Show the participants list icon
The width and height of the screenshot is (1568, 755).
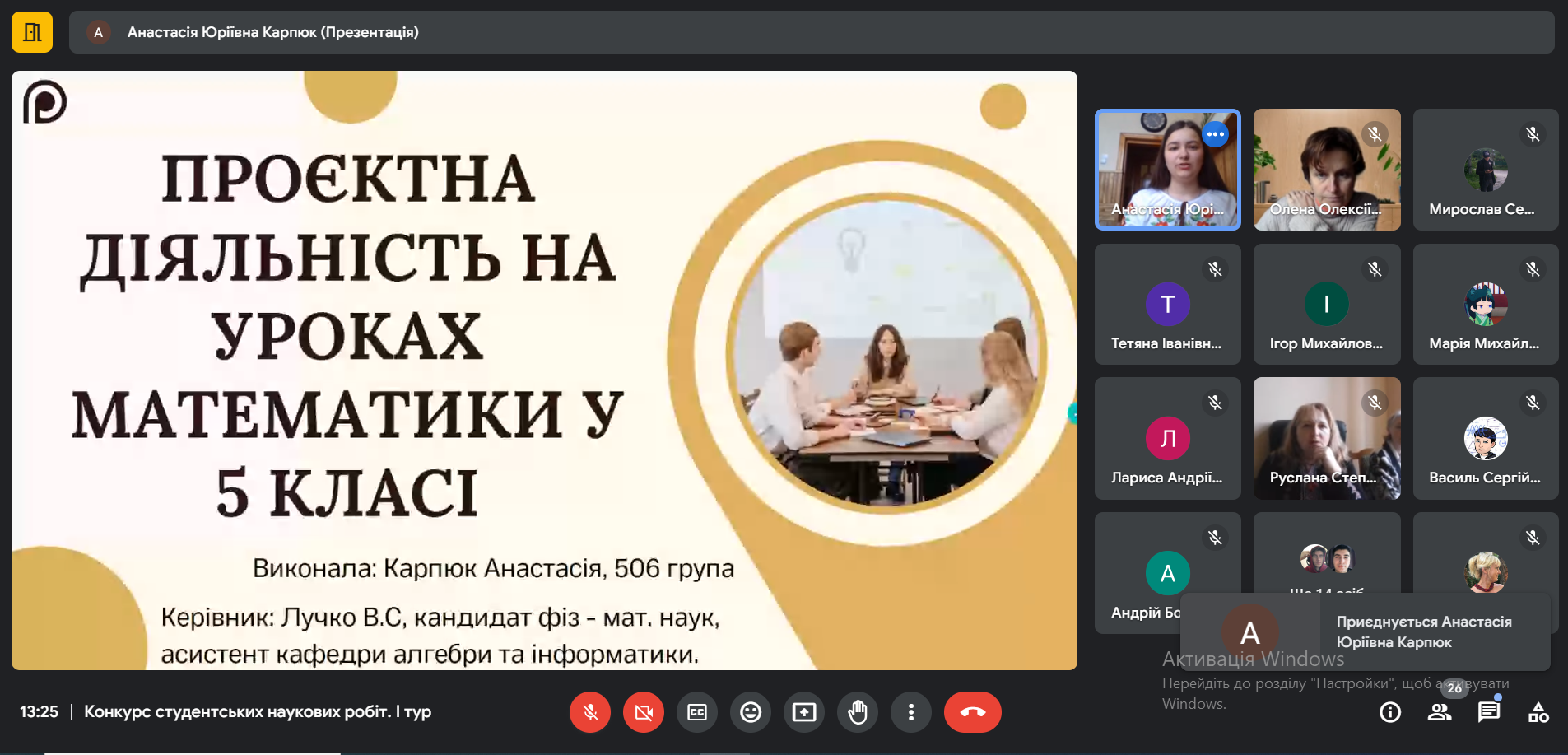coord(1440,712)
